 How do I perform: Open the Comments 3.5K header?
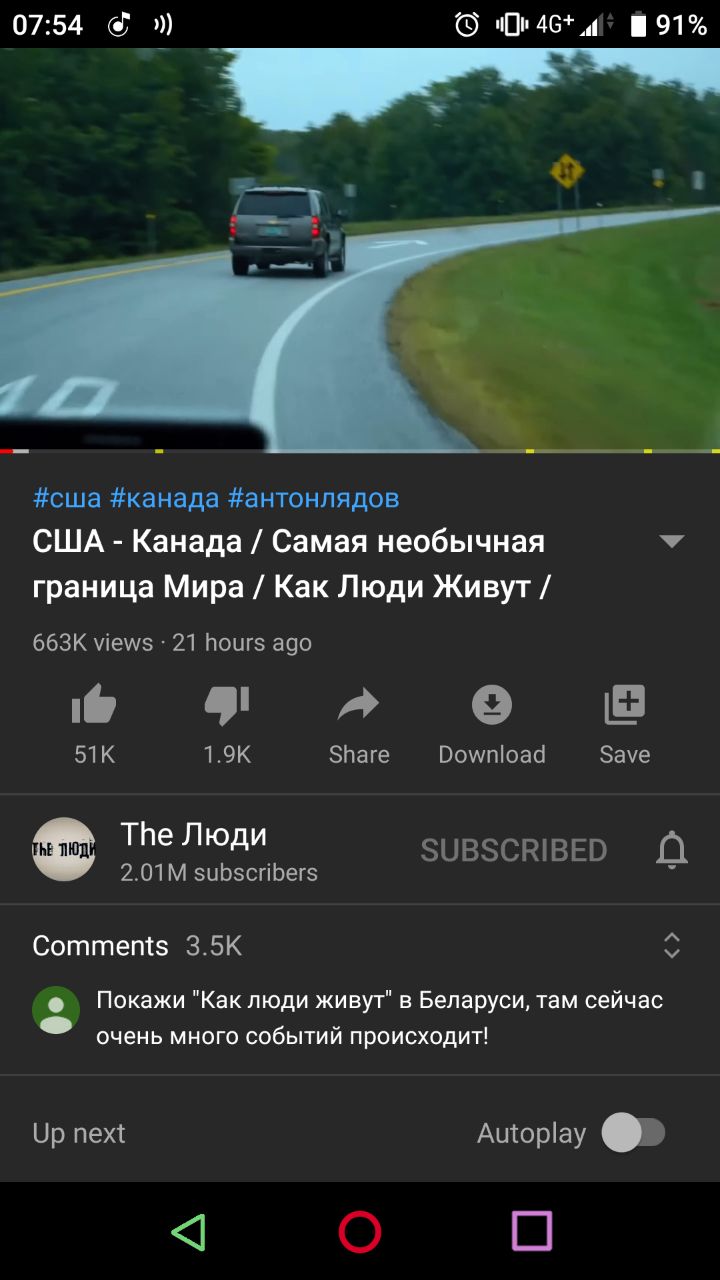[x=137, y=946]
